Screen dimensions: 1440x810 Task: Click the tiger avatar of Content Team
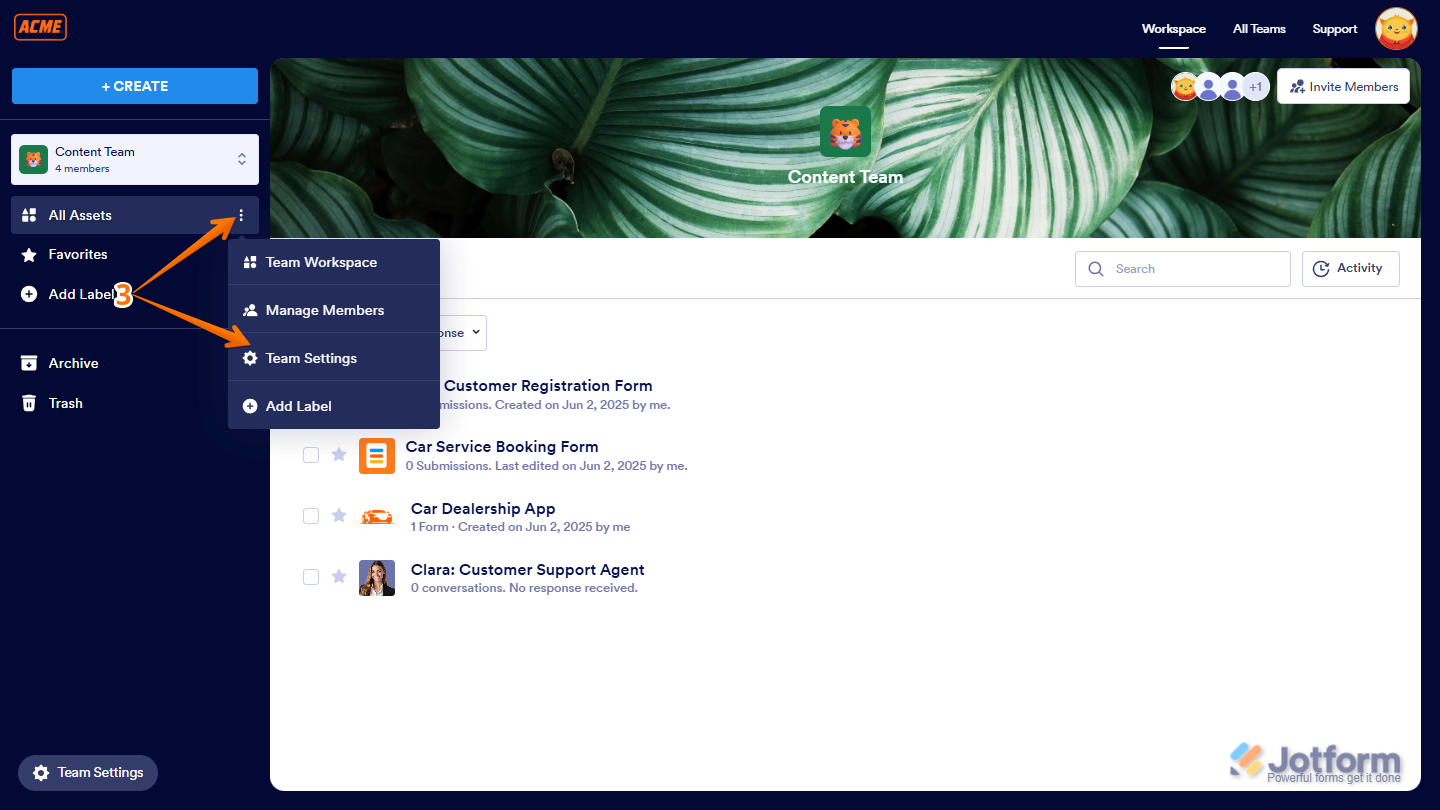[845, 131]
